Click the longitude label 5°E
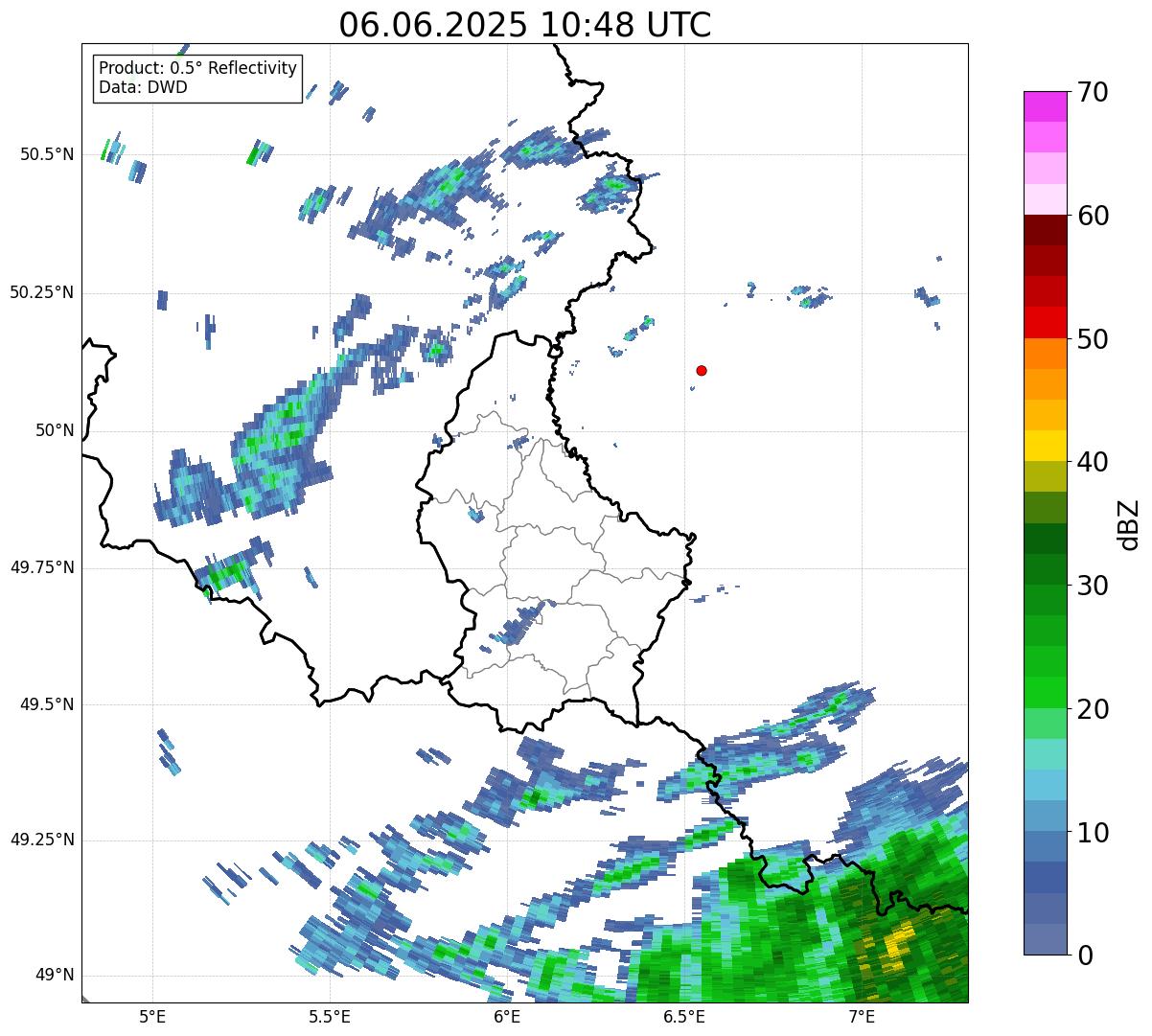This screenshot has height=1036, width=1152. [152, 1016]
